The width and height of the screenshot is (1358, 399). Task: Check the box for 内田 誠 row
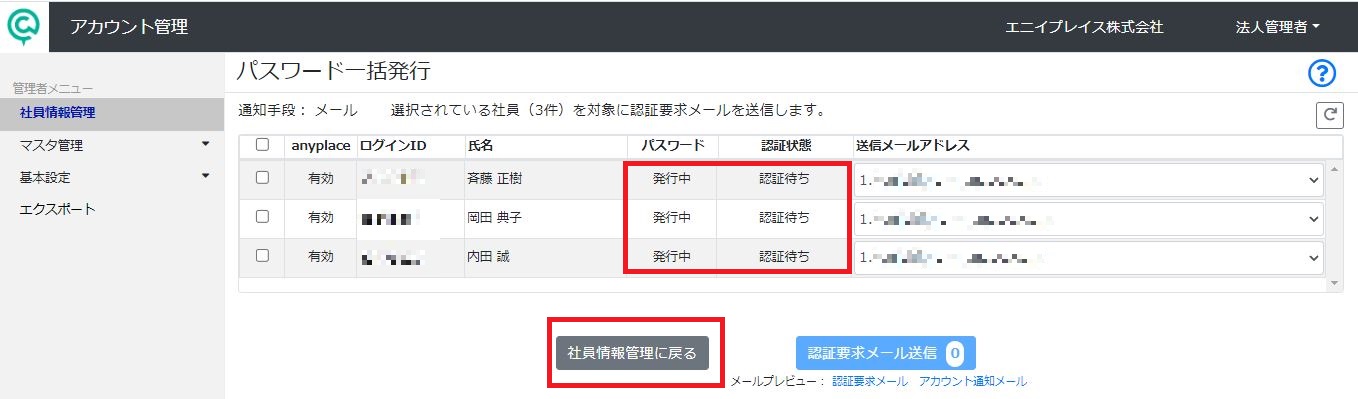262,255
